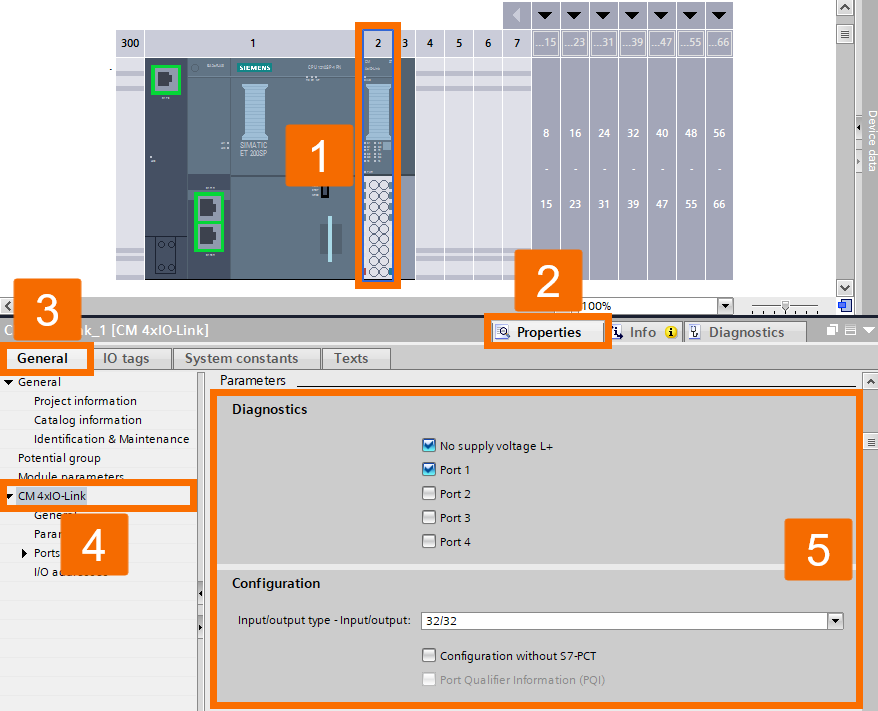Collapse the CM 4xIO-Link tree node arrow
The height and width of the screenshot is (711, 878).
10,496
